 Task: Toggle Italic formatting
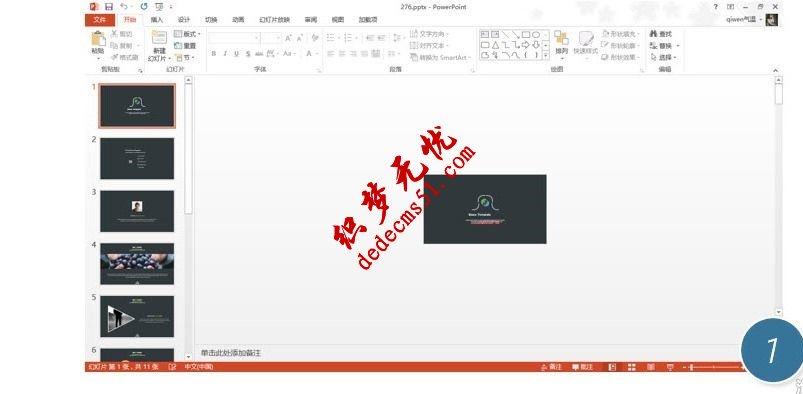click(x=225, y=53)
